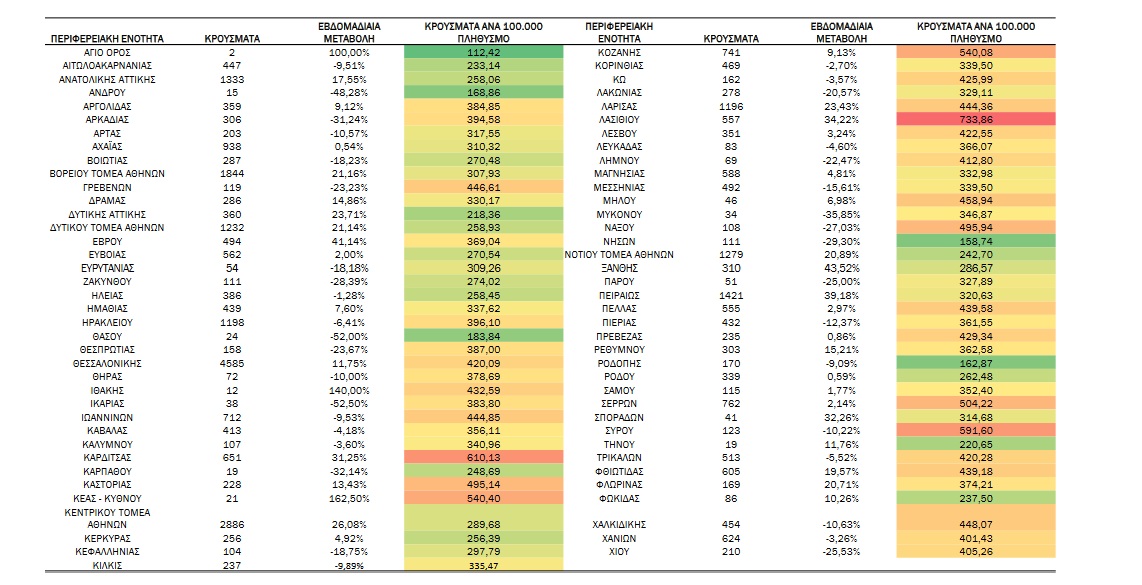Click the ΘΕΣΣΑΛΟΝΙΚΗΣ row label
The image size is (1142, 585).
point(107,364)
